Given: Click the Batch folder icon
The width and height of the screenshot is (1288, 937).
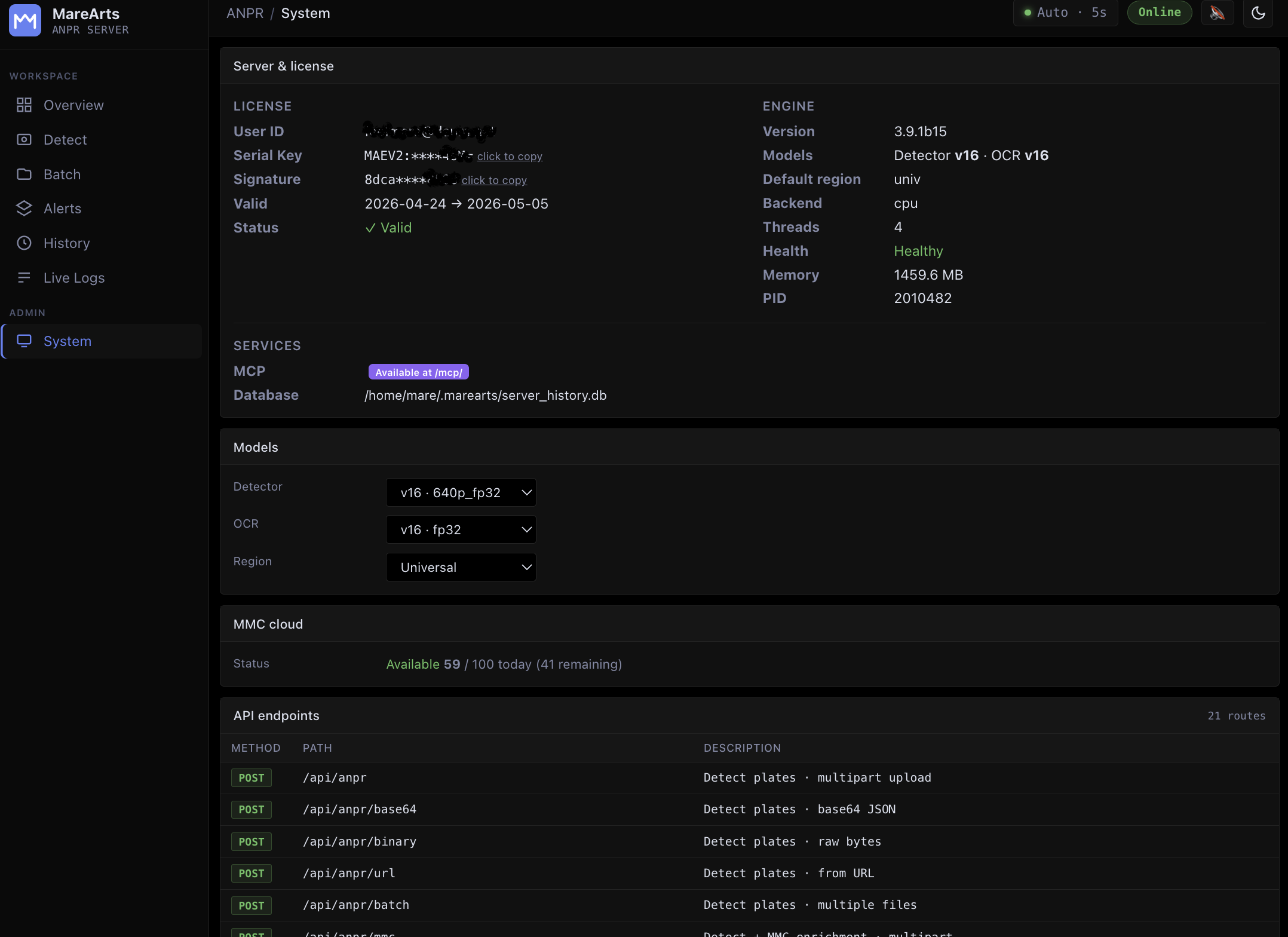Looking at the screenshot, I should [24, 174].
